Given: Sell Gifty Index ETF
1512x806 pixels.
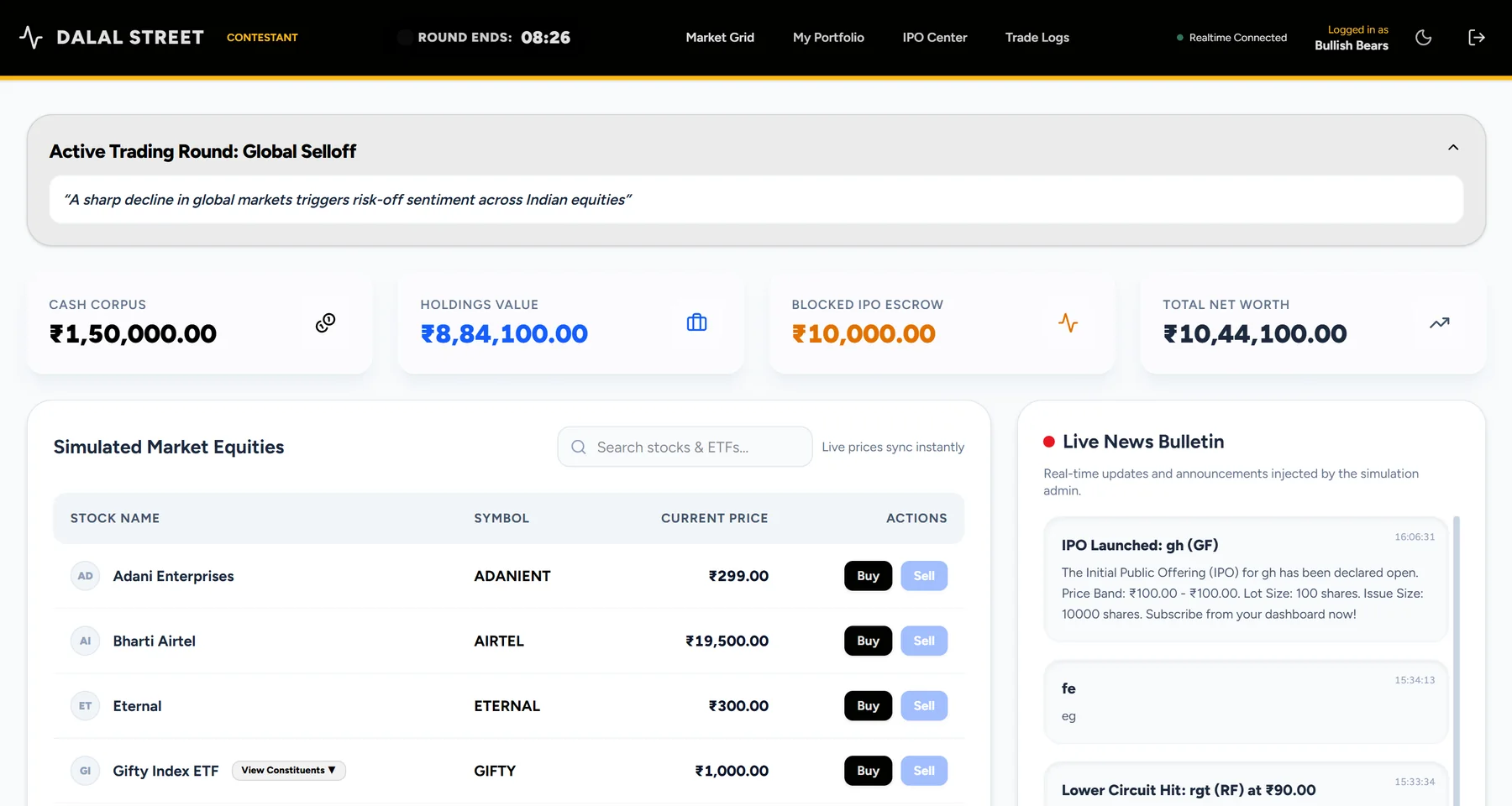Looking at the screenshot, I should pyautogui.click(x=924, y=771).
